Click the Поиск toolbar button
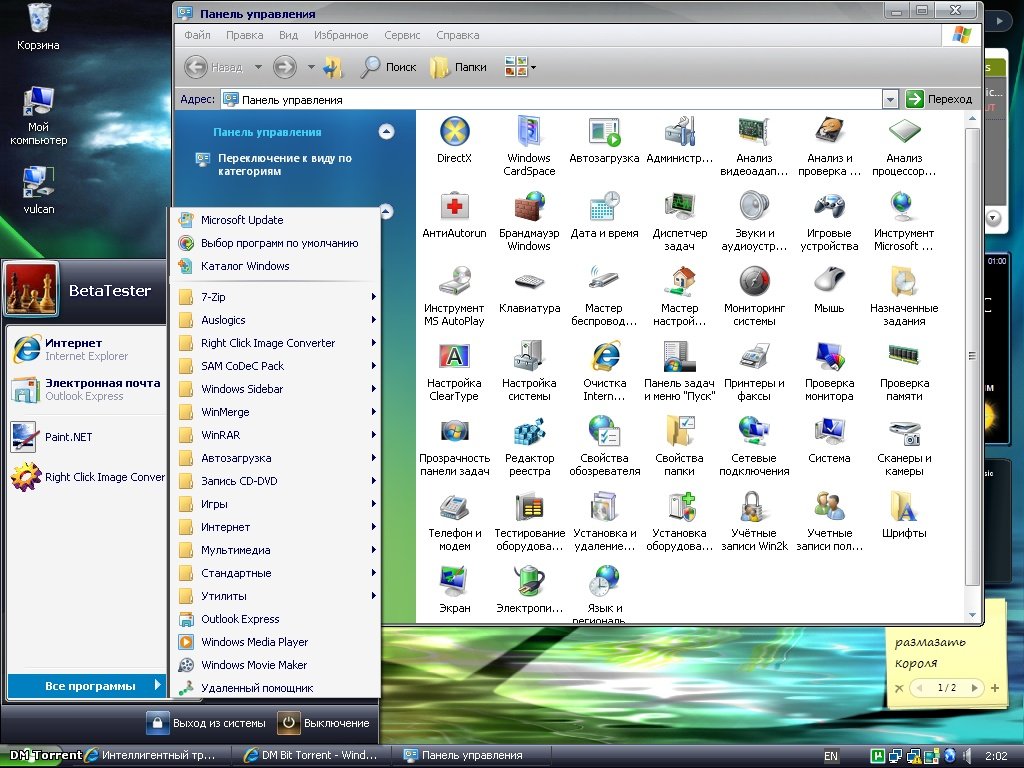The height and width of the screenshot is (768, 1024). coord(389,67)
